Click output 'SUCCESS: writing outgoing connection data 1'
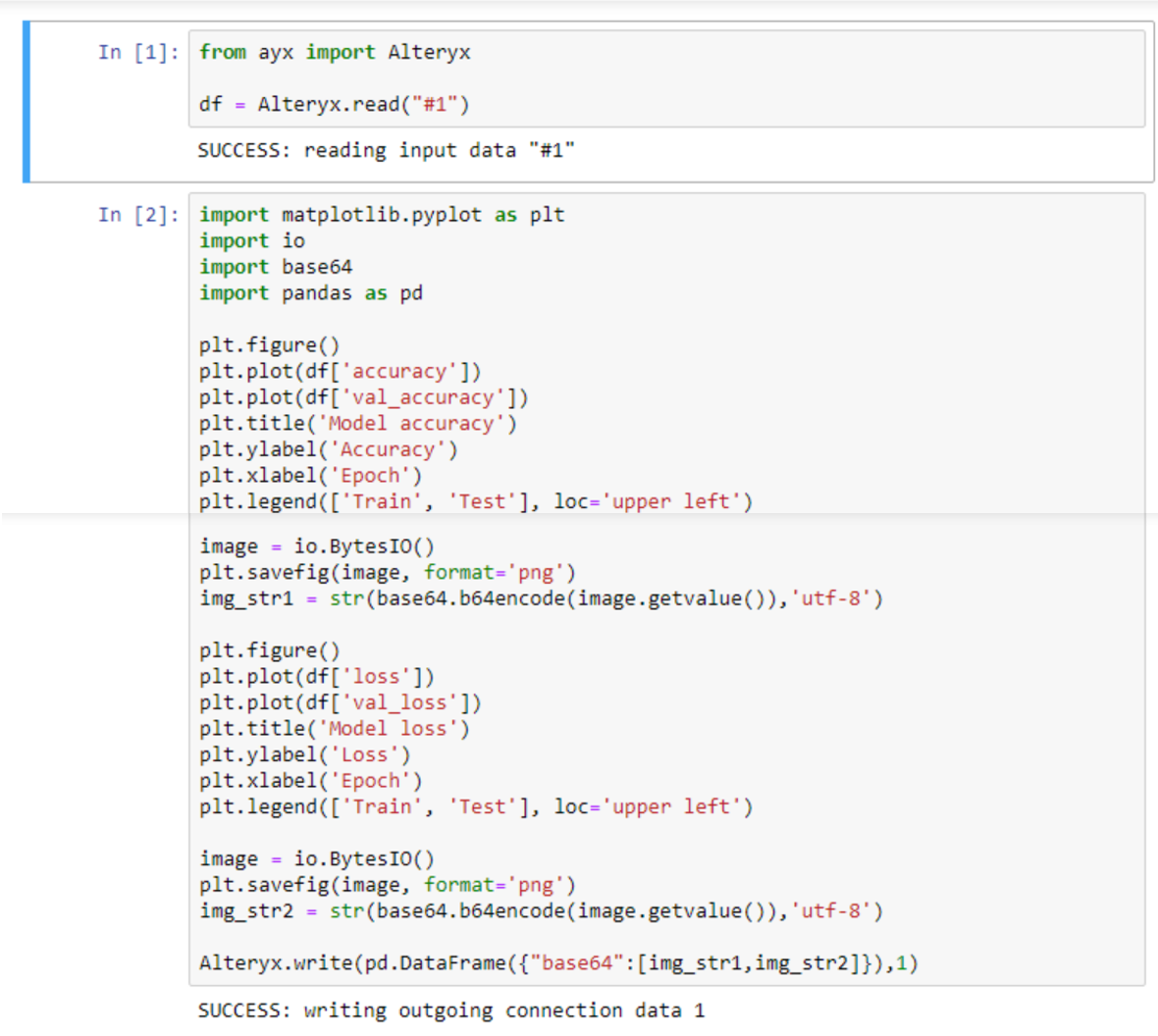Screen dimensions: 1158x1036 [451, 1010]
